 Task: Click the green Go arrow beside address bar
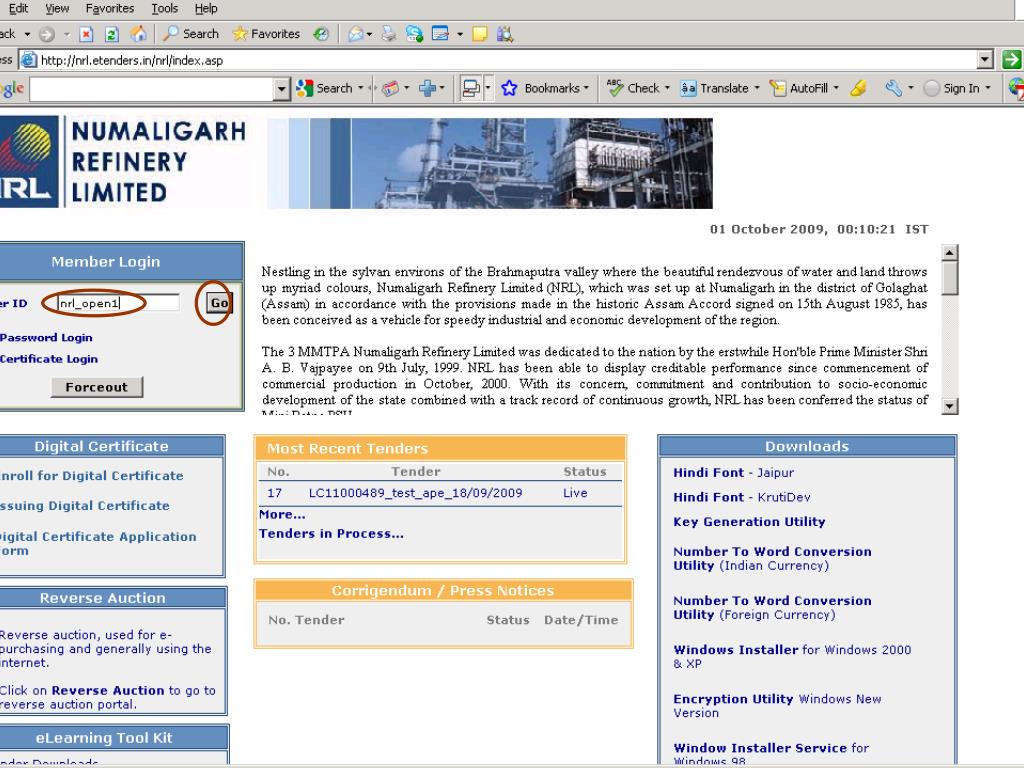point(1012,60)
